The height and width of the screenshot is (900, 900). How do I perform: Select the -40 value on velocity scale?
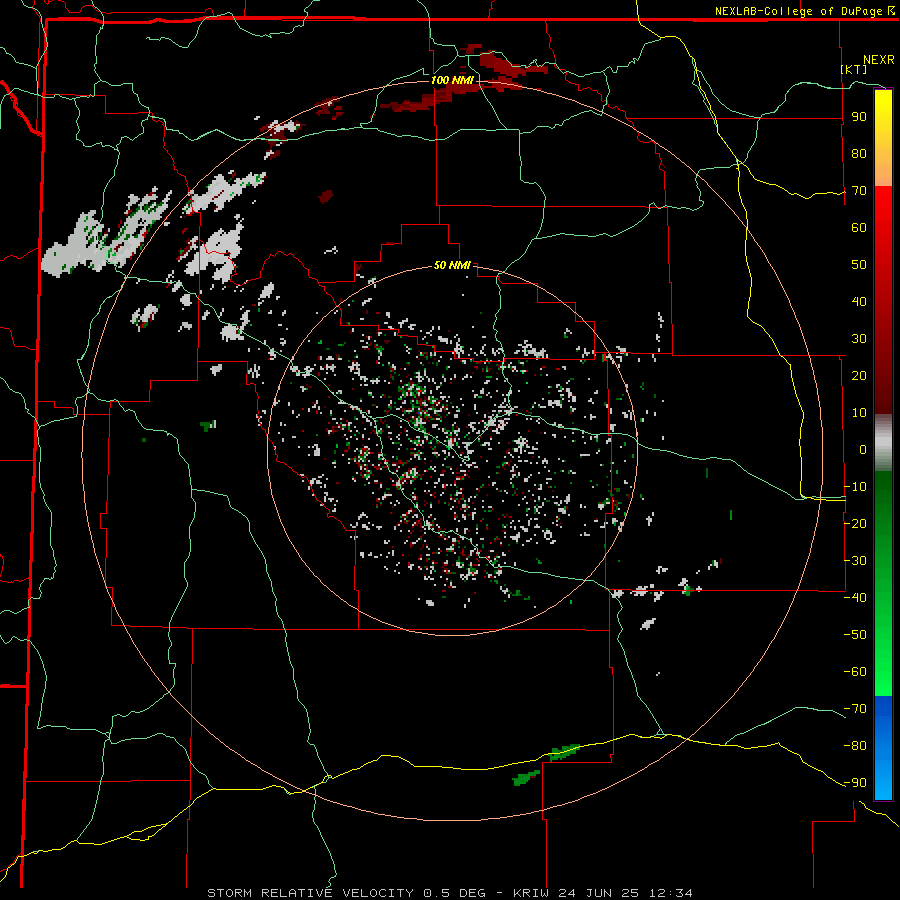855,598
